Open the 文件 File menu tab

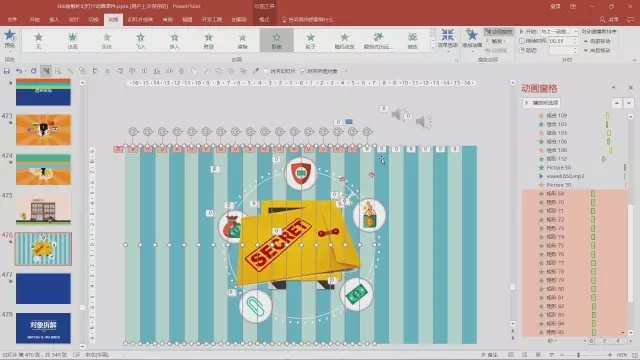point(12,20)
